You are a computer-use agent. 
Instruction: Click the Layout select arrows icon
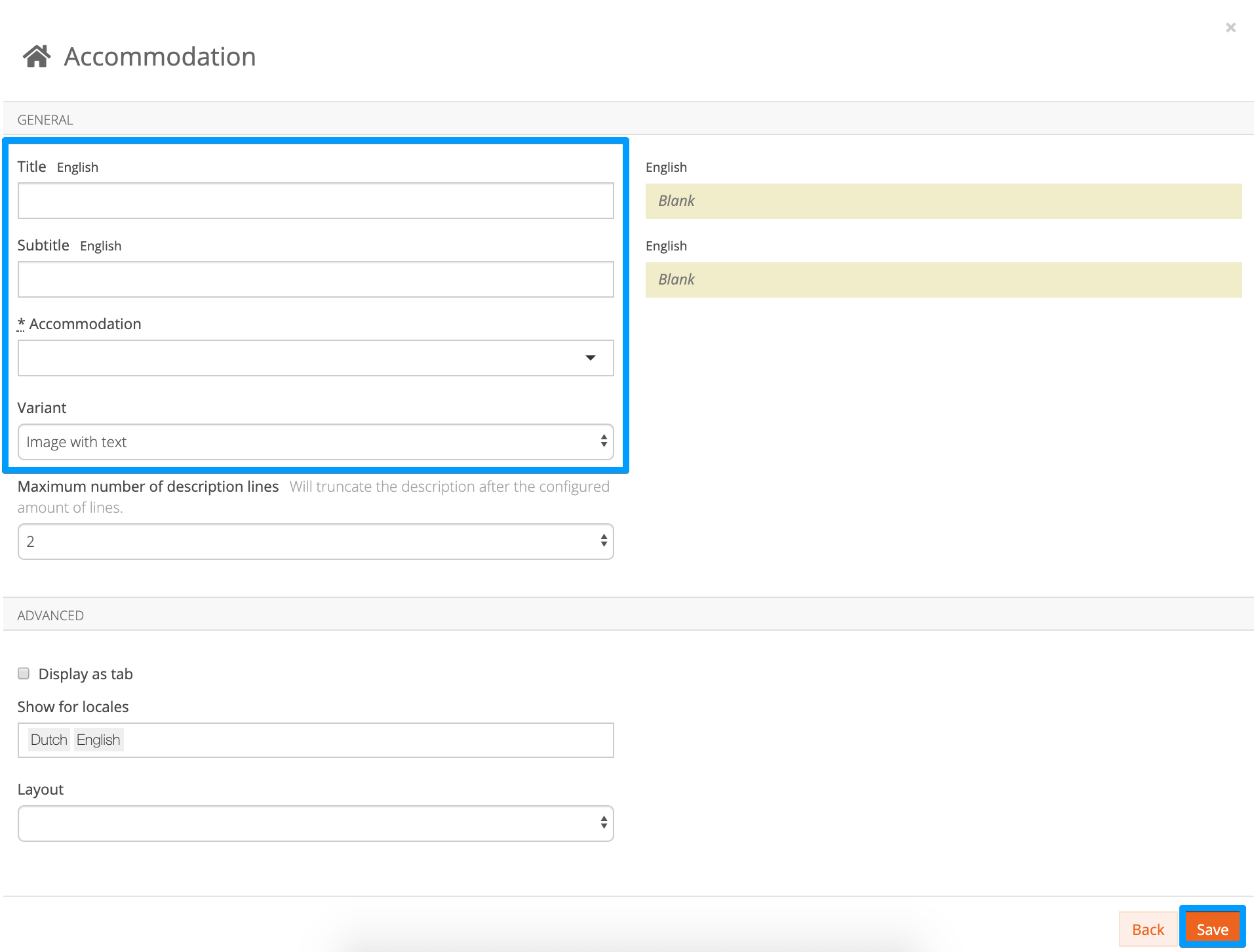click(604, 823)
